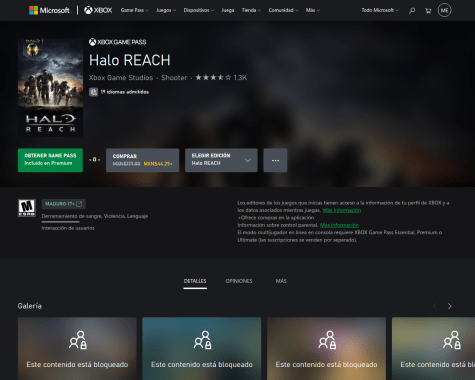Expand the Dispositivos menu
This screenshot has width=475, height=380.
[x=199, y=10]
